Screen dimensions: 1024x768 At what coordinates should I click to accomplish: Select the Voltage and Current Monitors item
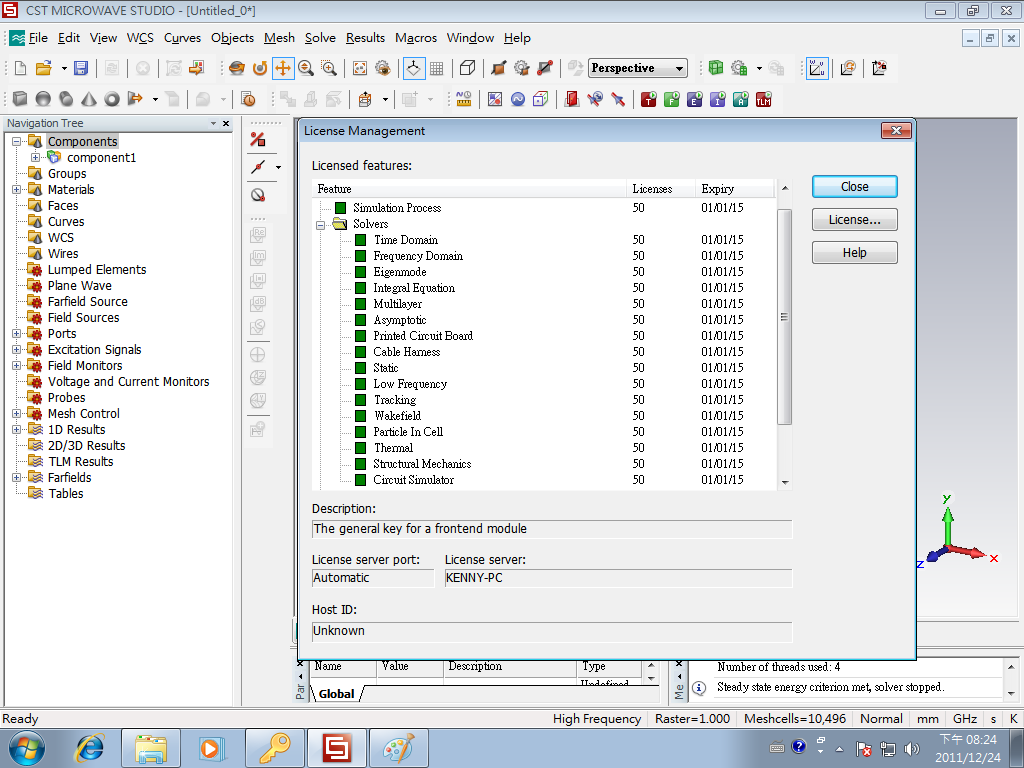(129, 381)
